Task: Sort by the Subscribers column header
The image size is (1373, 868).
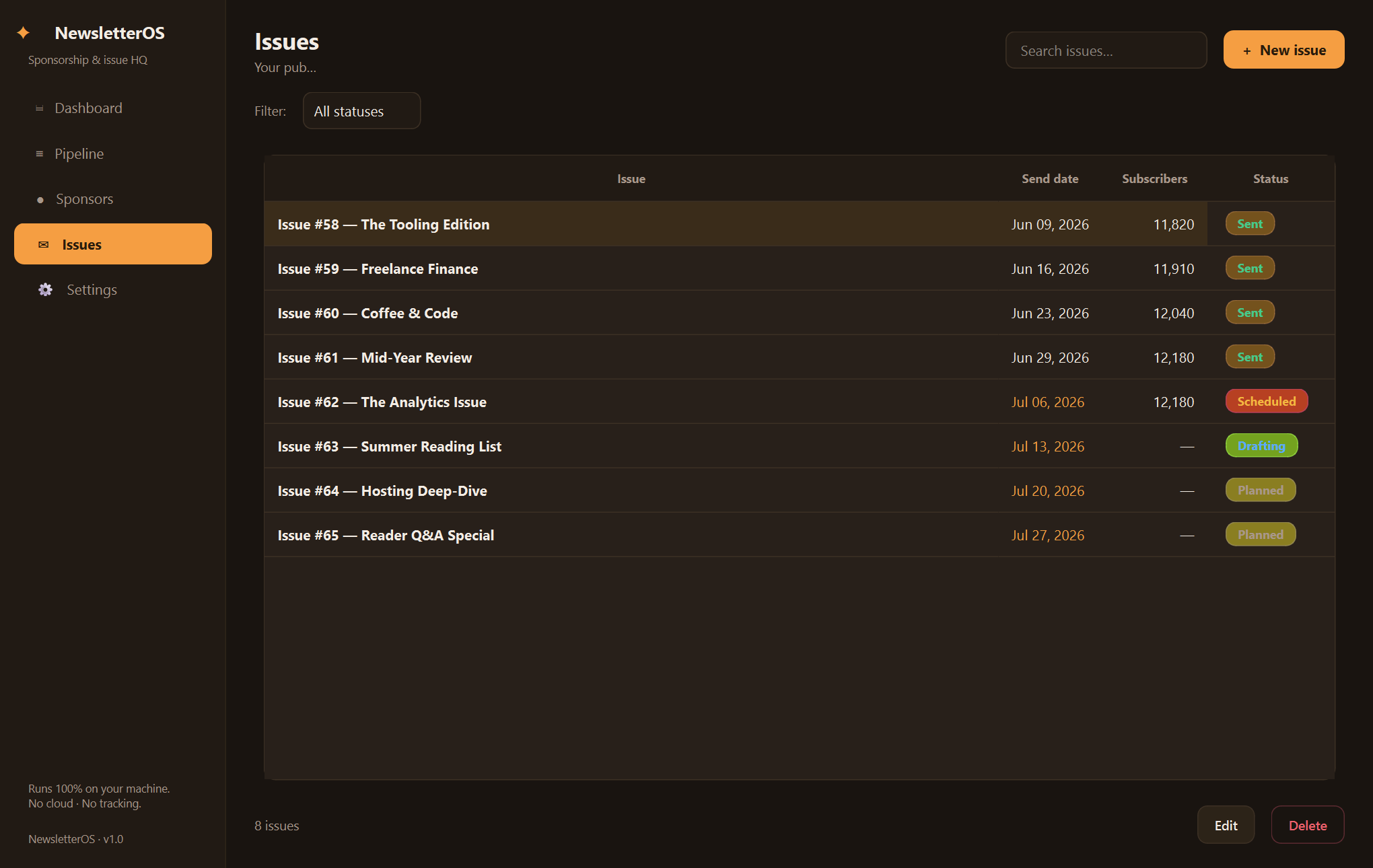Action: click(x=1154, y=179)
